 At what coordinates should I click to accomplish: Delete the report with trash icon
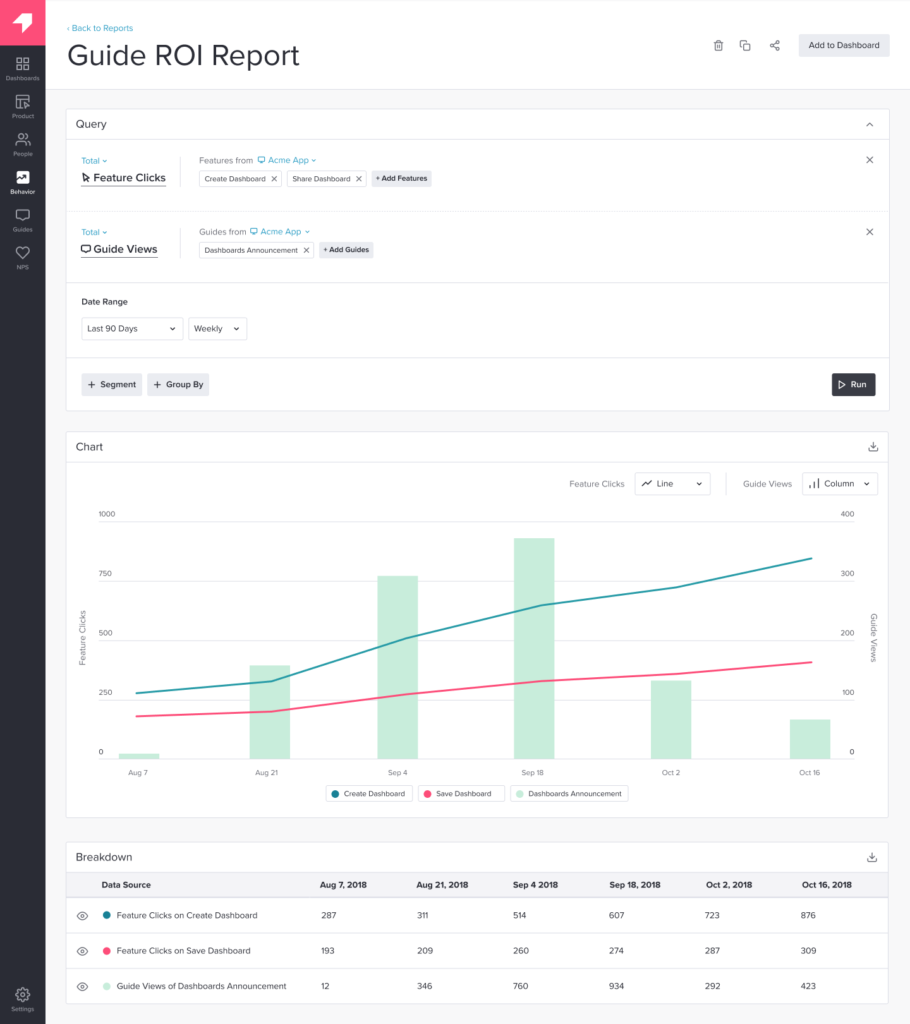pyautogui.click(x=718, y=45)
